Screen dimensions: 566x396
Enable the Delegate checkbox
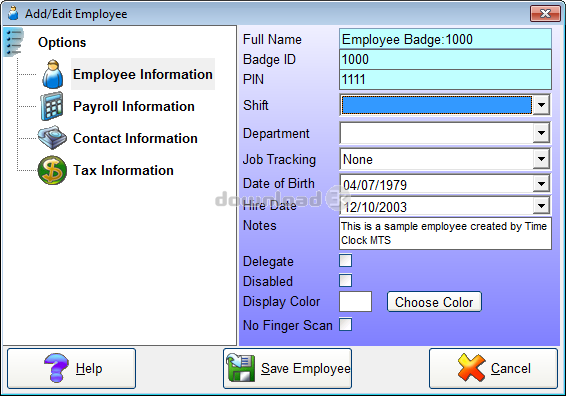345,261
